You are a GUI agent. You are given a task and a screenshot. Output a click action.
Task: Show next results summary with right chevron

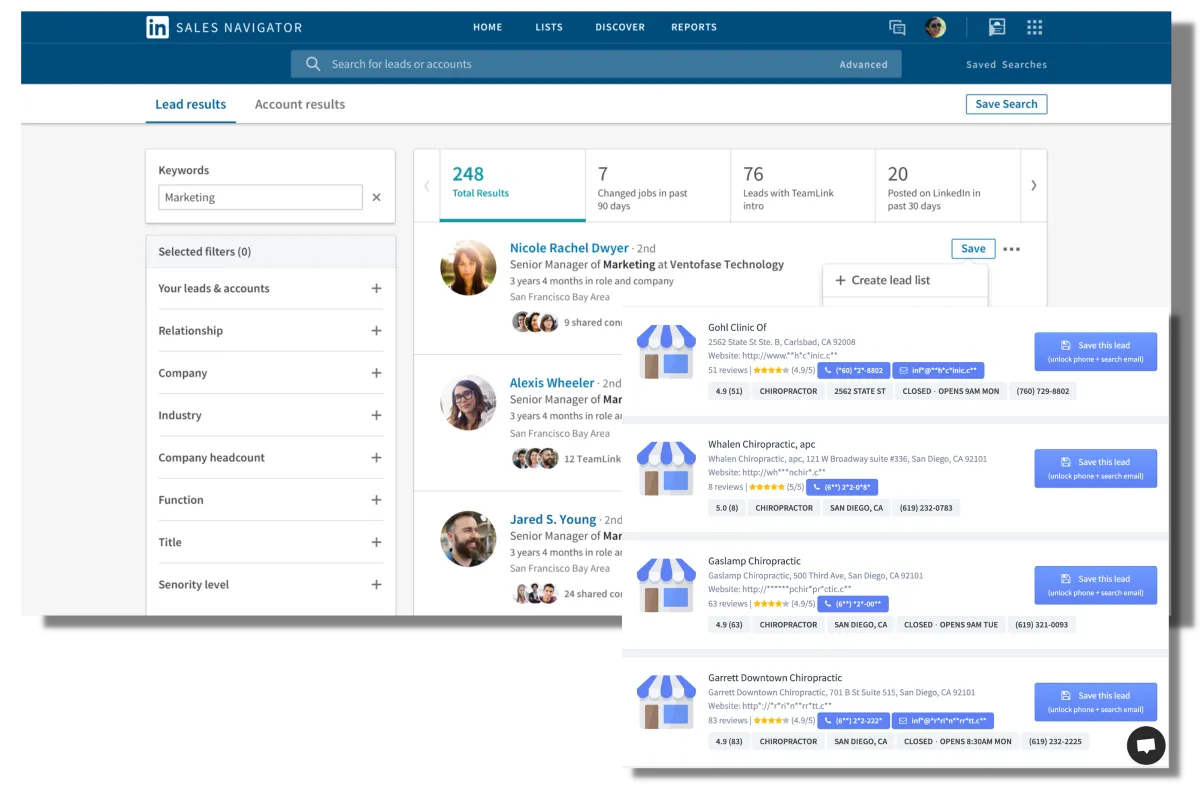(1034, 185)
